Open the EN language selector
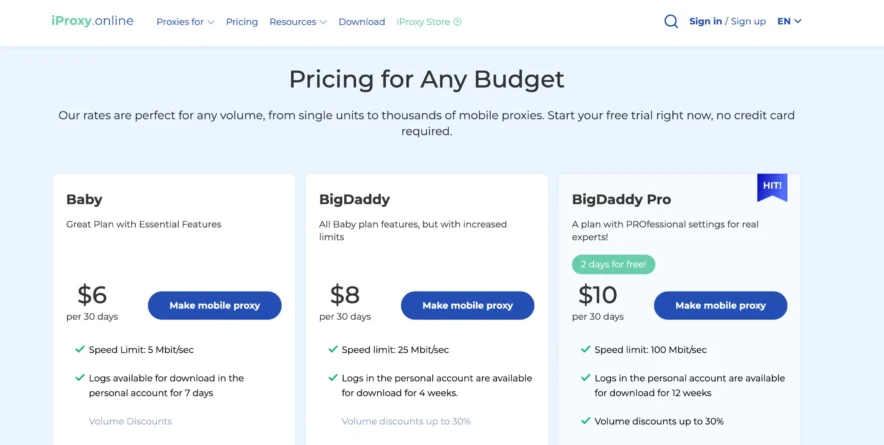This screenshot has width=884, height=445. pos(789,21)
